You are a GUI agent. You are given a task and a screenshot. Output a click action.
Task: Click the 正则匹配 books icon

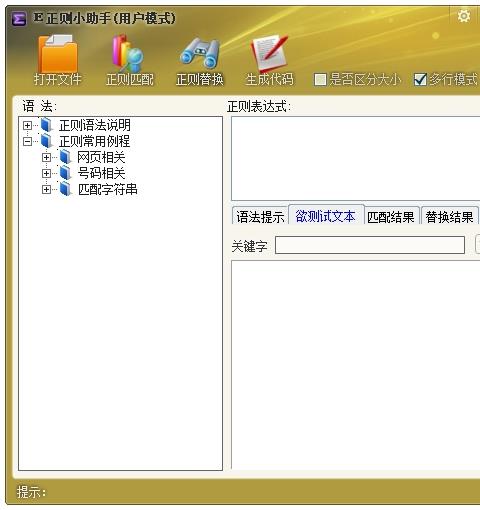(128, 53)
